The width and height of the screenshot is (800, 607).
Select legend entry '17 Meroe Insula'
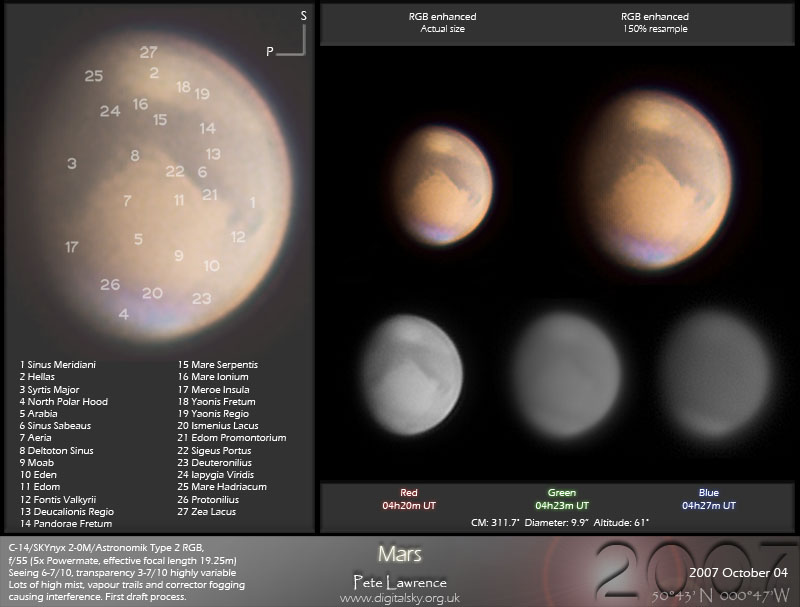point(214,389)
